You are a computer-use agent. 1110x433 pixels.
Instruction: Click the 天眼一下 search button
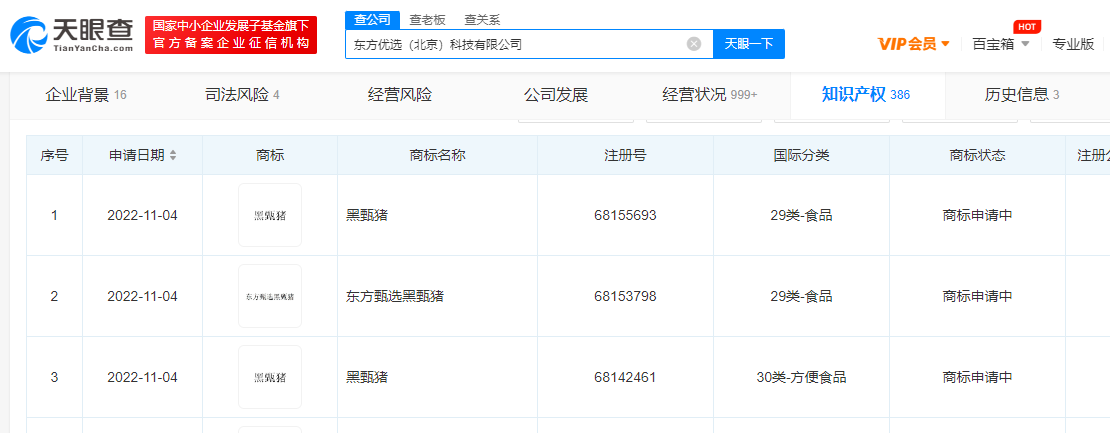pos(748,44)
